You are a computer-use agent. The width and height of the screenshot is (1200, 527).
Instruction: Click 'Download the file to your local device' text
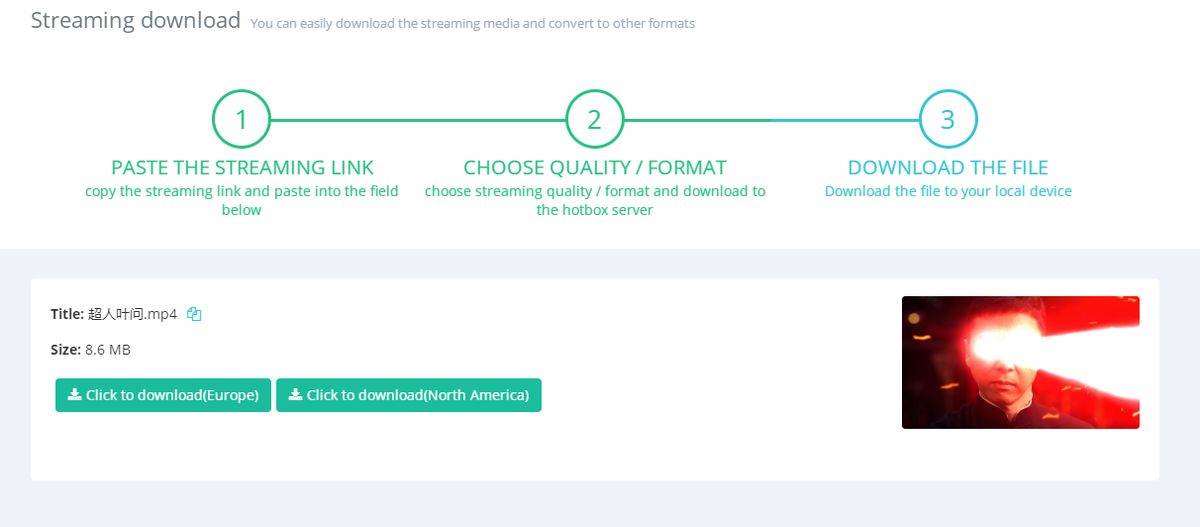(948, 191)
